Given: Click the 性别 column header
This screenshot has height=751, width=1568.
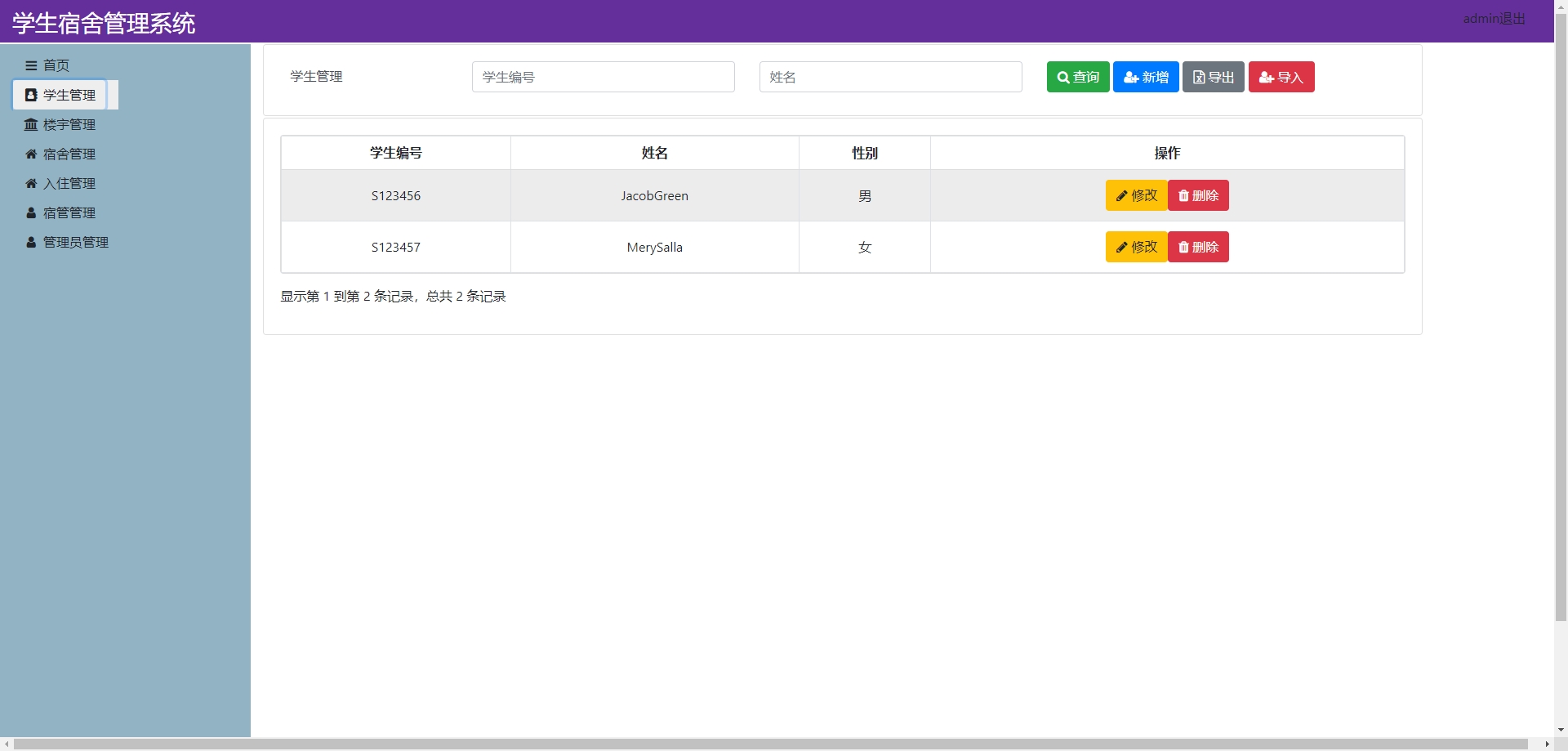Looking at the screenshot, I should tap(865, 153).
